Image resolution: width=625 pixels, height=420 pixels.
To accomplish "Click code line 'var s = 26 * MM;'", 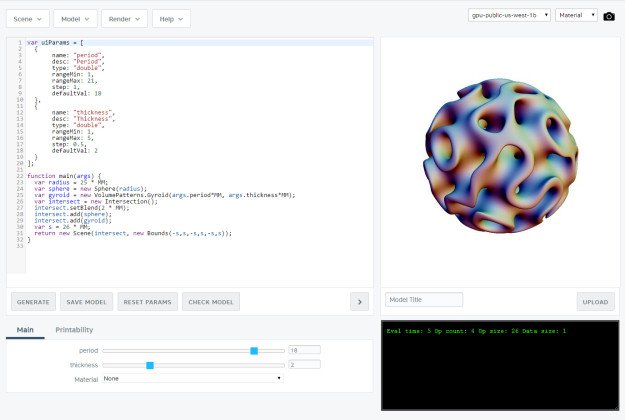I will [62, 227].
